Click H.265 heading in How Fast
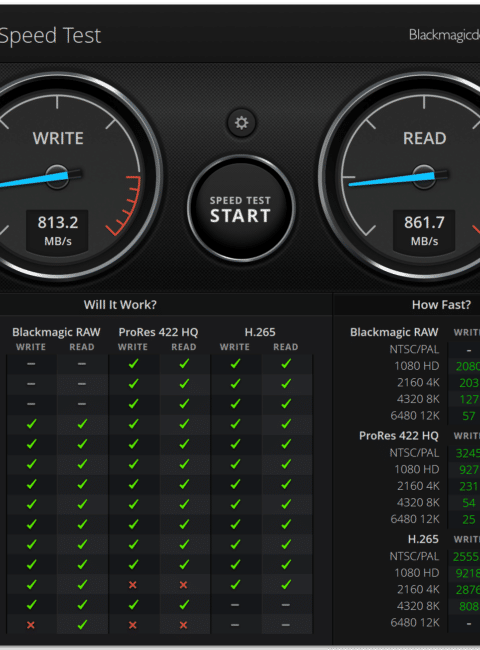This screenshot has height=650, width=480. pos(423,539)
